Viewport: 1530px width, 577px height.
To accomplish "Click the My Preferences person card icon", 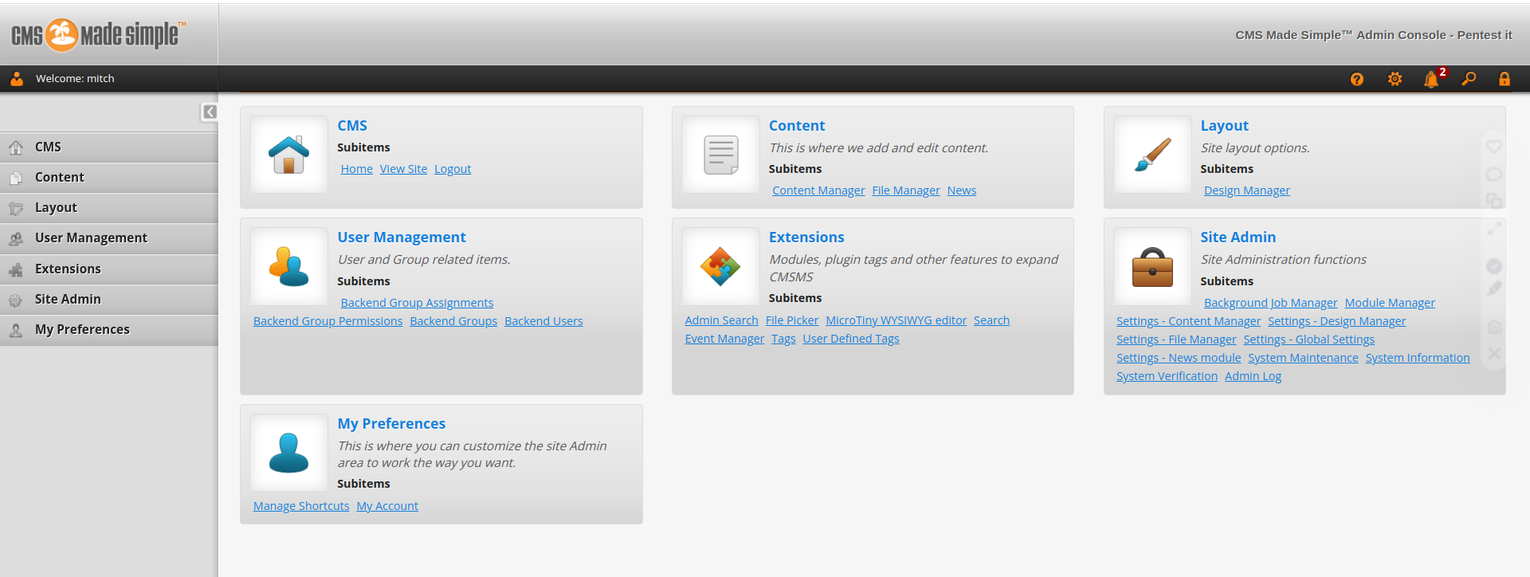I will click(x=289, y=453).
